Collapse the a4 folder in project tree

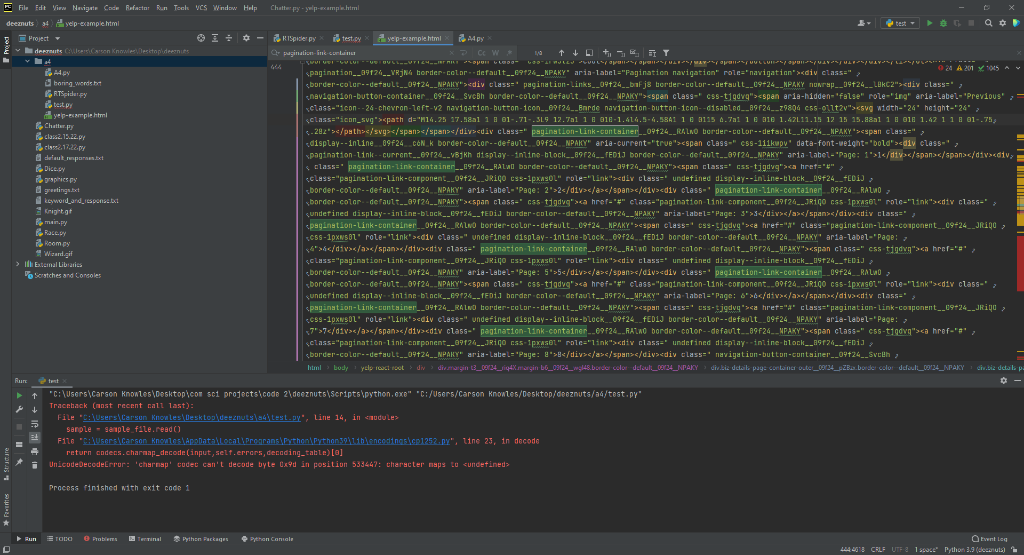(x=27, y=61)
